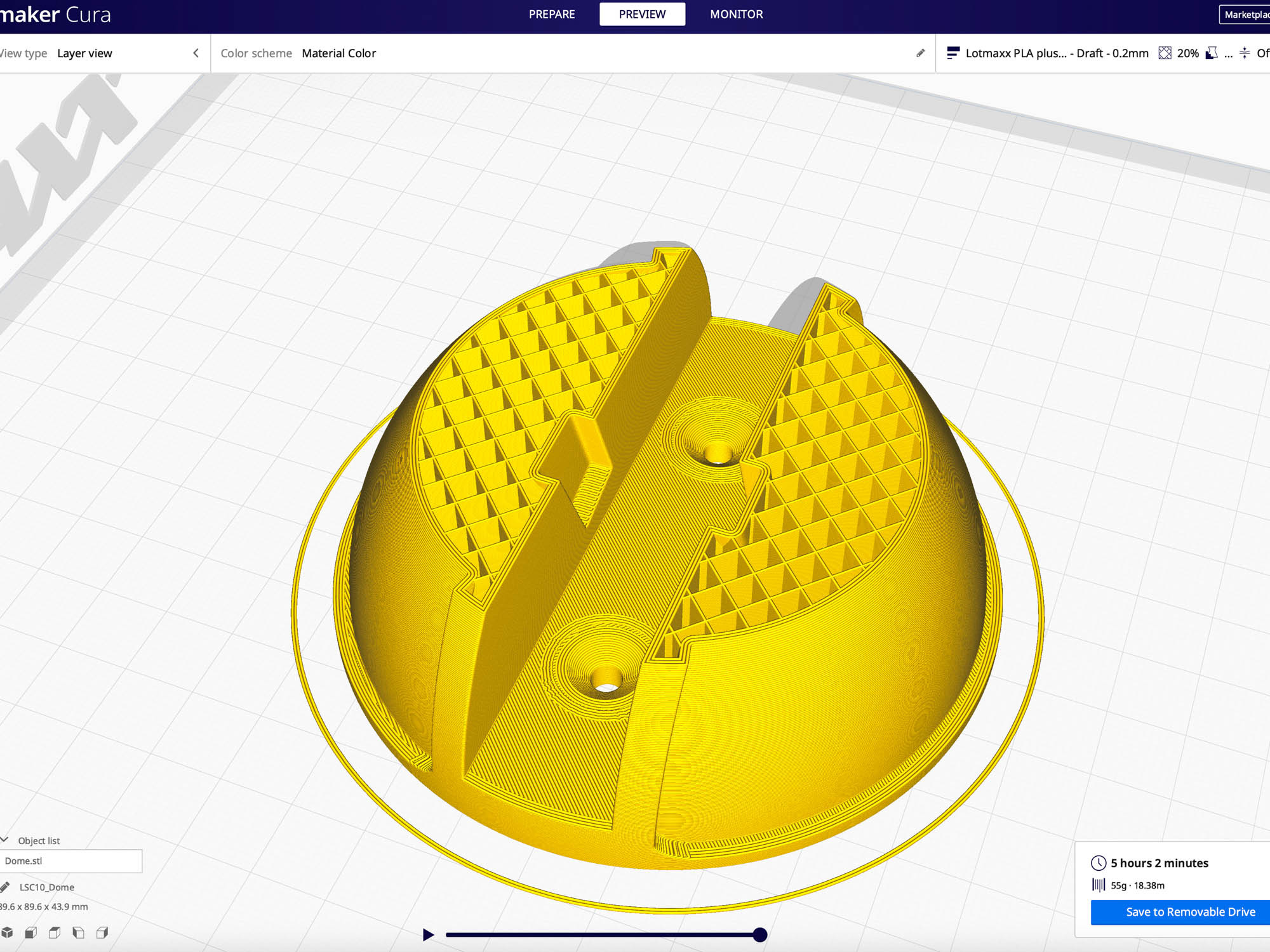The width and height of the screenshot is (1270, 952).
Task: Click the sliced yellow dome model
Action: pyautogui.click(x=667, y=559)
